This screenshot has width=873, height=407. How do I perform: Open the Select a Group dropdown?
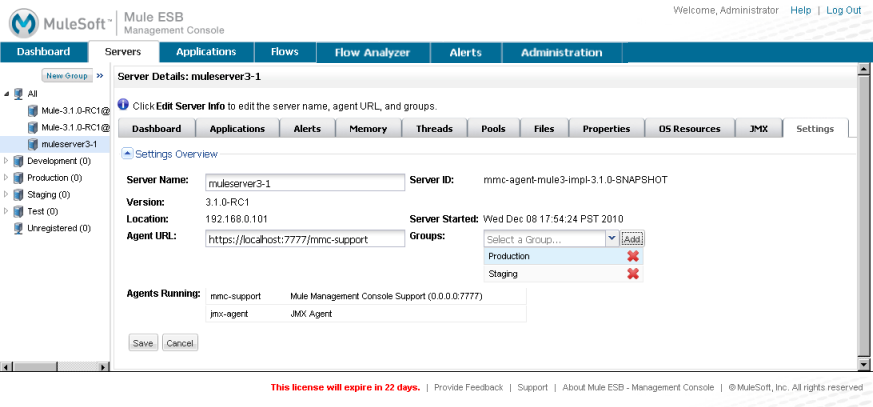pyautogui.click(x=611, y=239)
